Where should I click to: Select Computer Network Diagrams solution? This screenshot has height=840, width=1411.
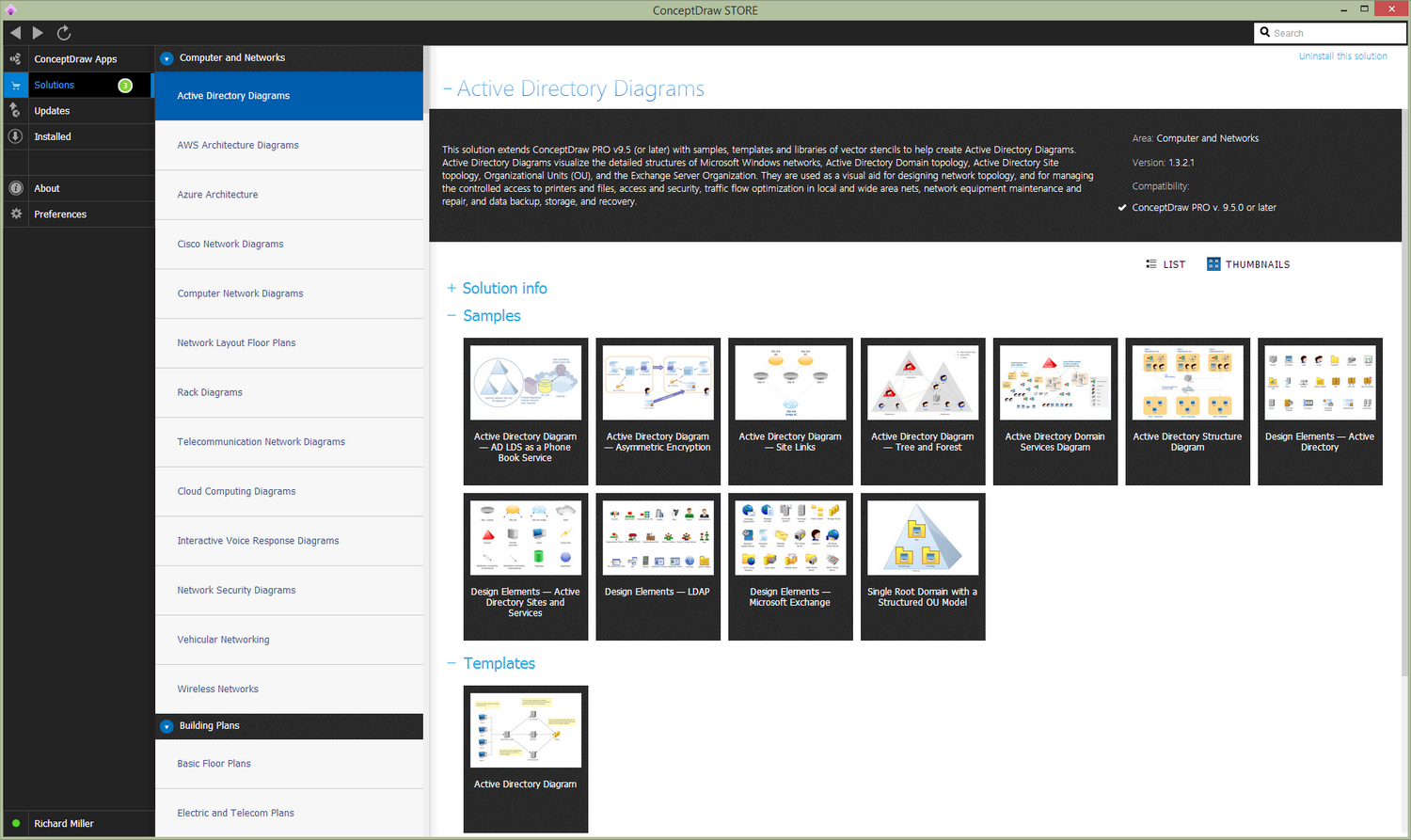click(x=289, y=293)
